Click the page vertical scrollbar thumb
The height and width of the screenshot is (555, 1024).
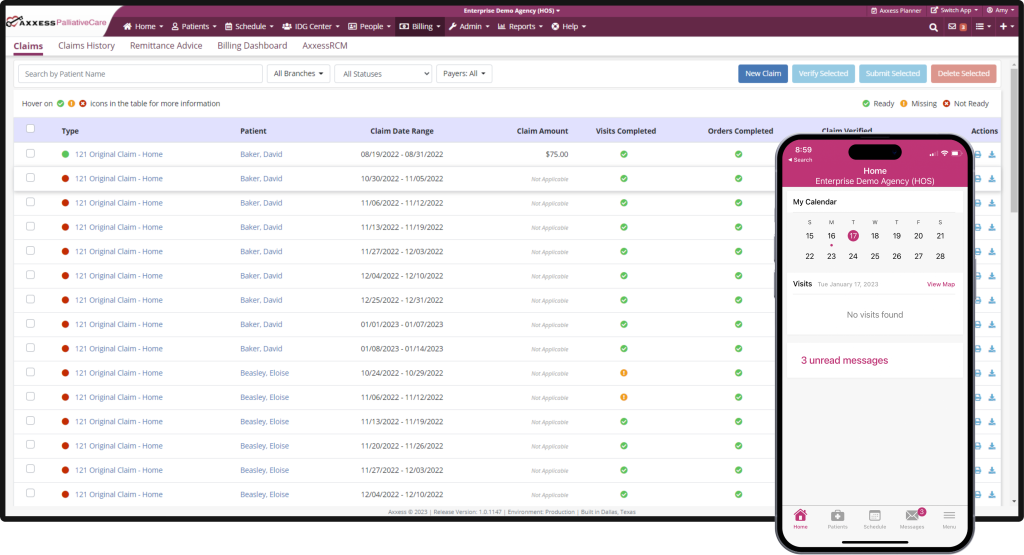(x=1014, y=140)
